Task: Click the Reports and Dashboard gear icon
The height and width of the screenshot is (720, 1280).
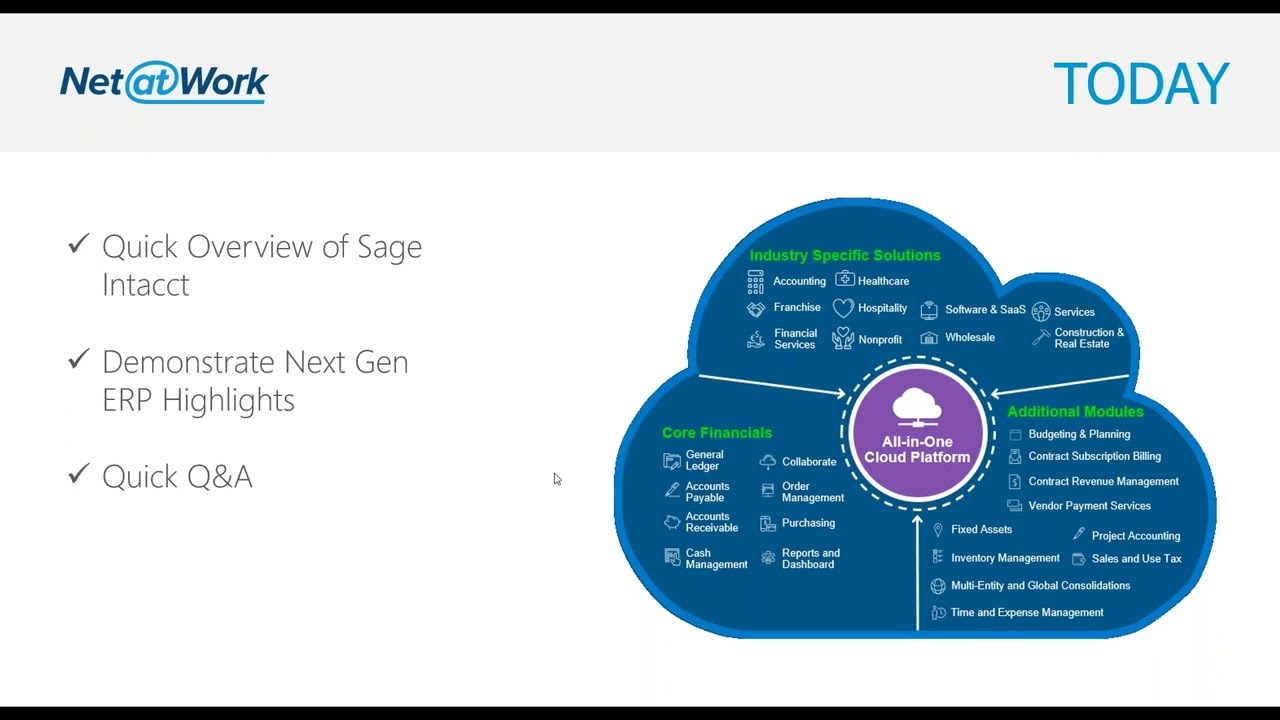Action: click(768, 558)
